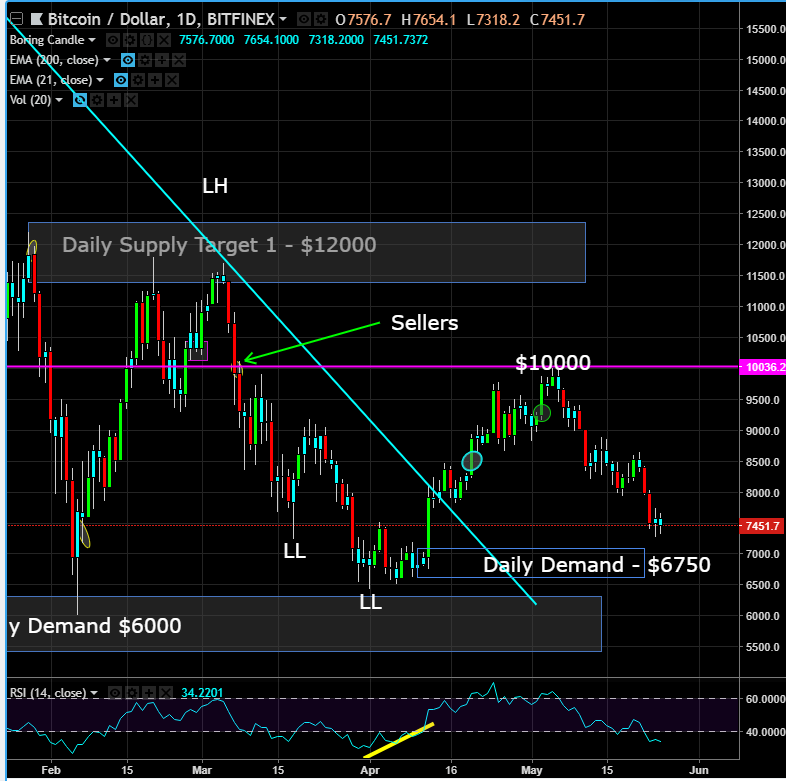Collapse the chart legend with the minus box
Viewport: 786px width, 781px height.
coord(17,19)
